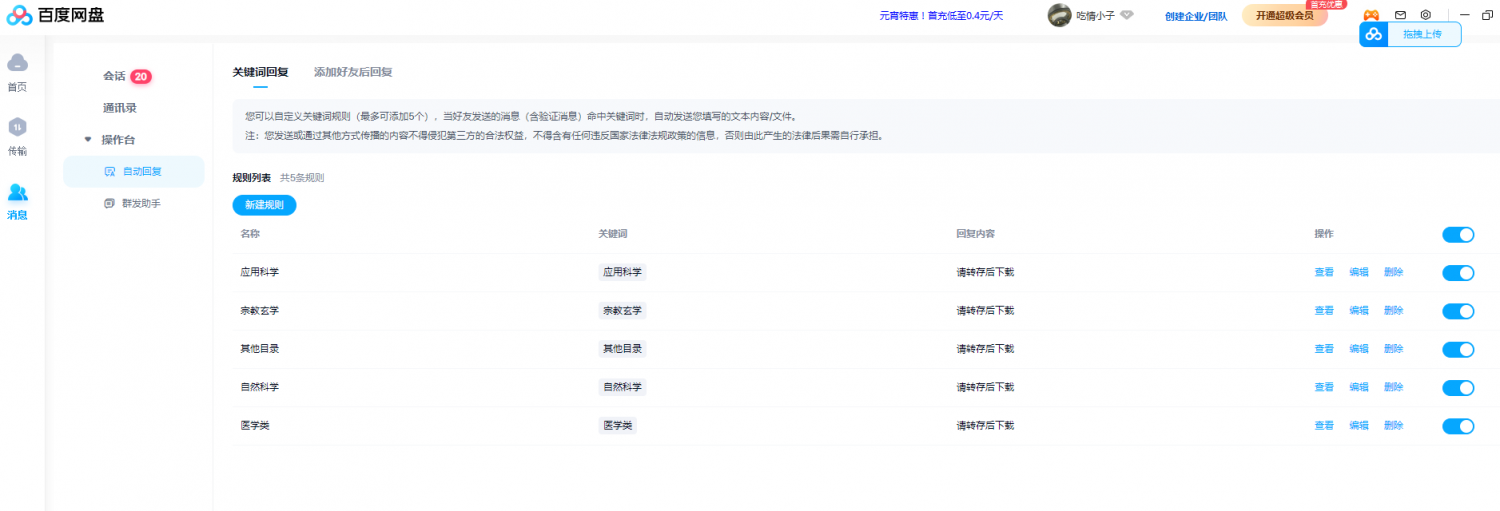Select the 关键词回复 tab
The height and width of the screenshot is (511, 1500).
pos(260,72)
